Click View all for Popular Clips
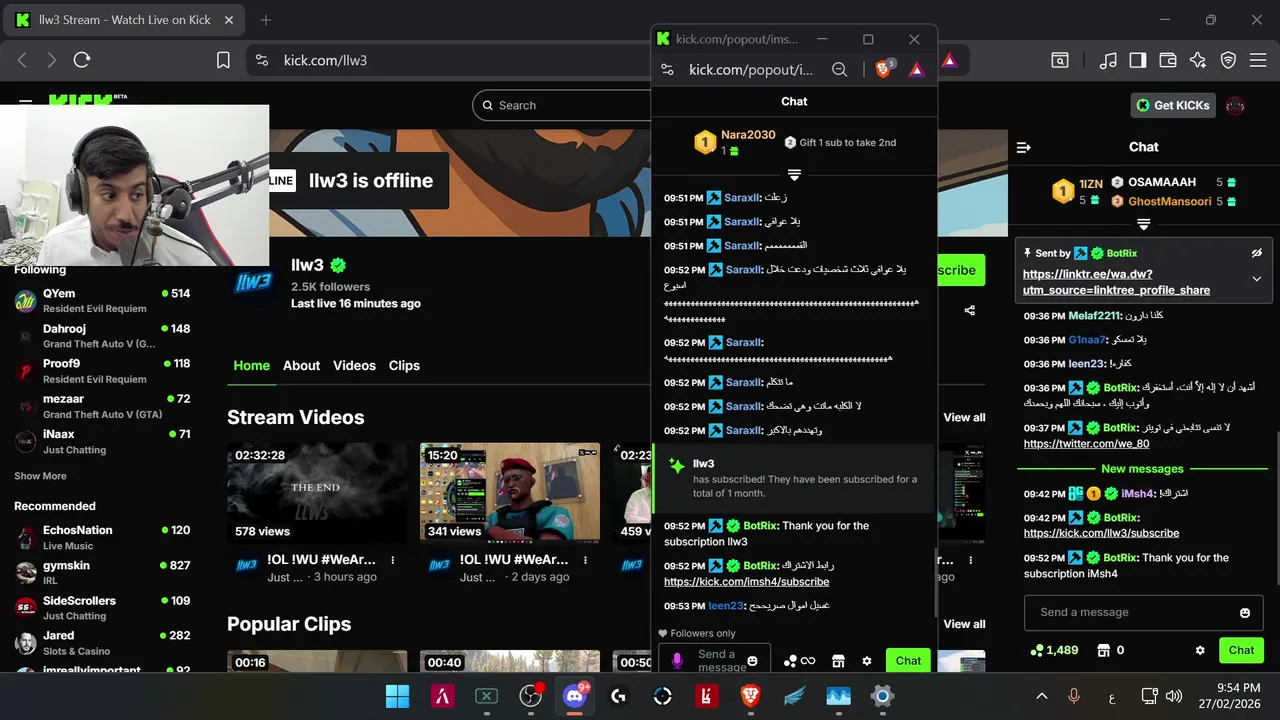The width and height of the screenshot is (1280, 720). click(964, 624)
